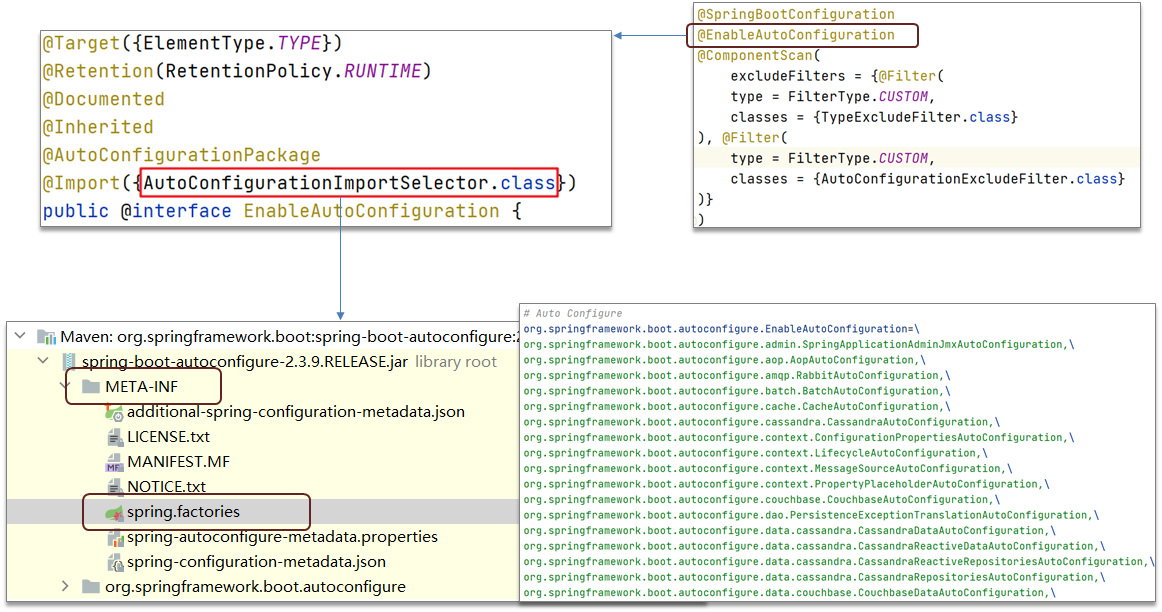Select the org.springframework.boot.autoconfigure package row
Screen dimensions: 1162x612
255,587
